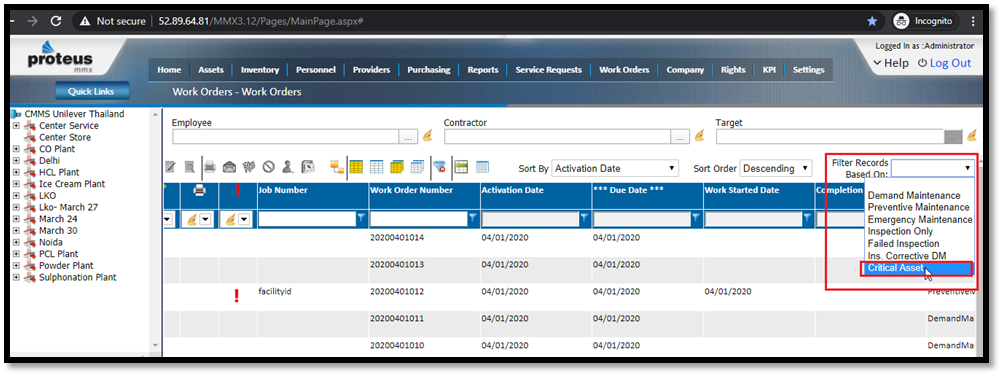This screenshot has height=376, width=1002.
Task: Click the pencil edit icon in toolbar
Action: click(x=171, y=168)
